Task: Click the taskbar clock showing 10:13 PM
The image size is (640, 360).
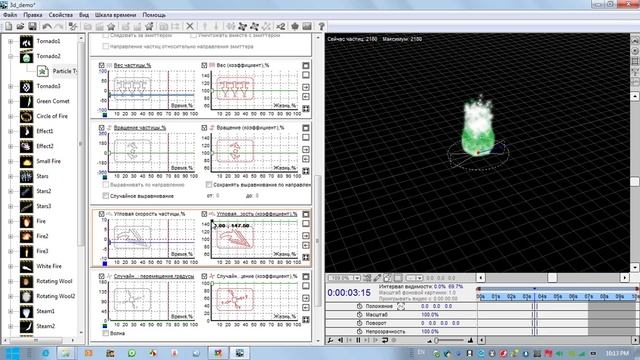Action: click(617, 353)
